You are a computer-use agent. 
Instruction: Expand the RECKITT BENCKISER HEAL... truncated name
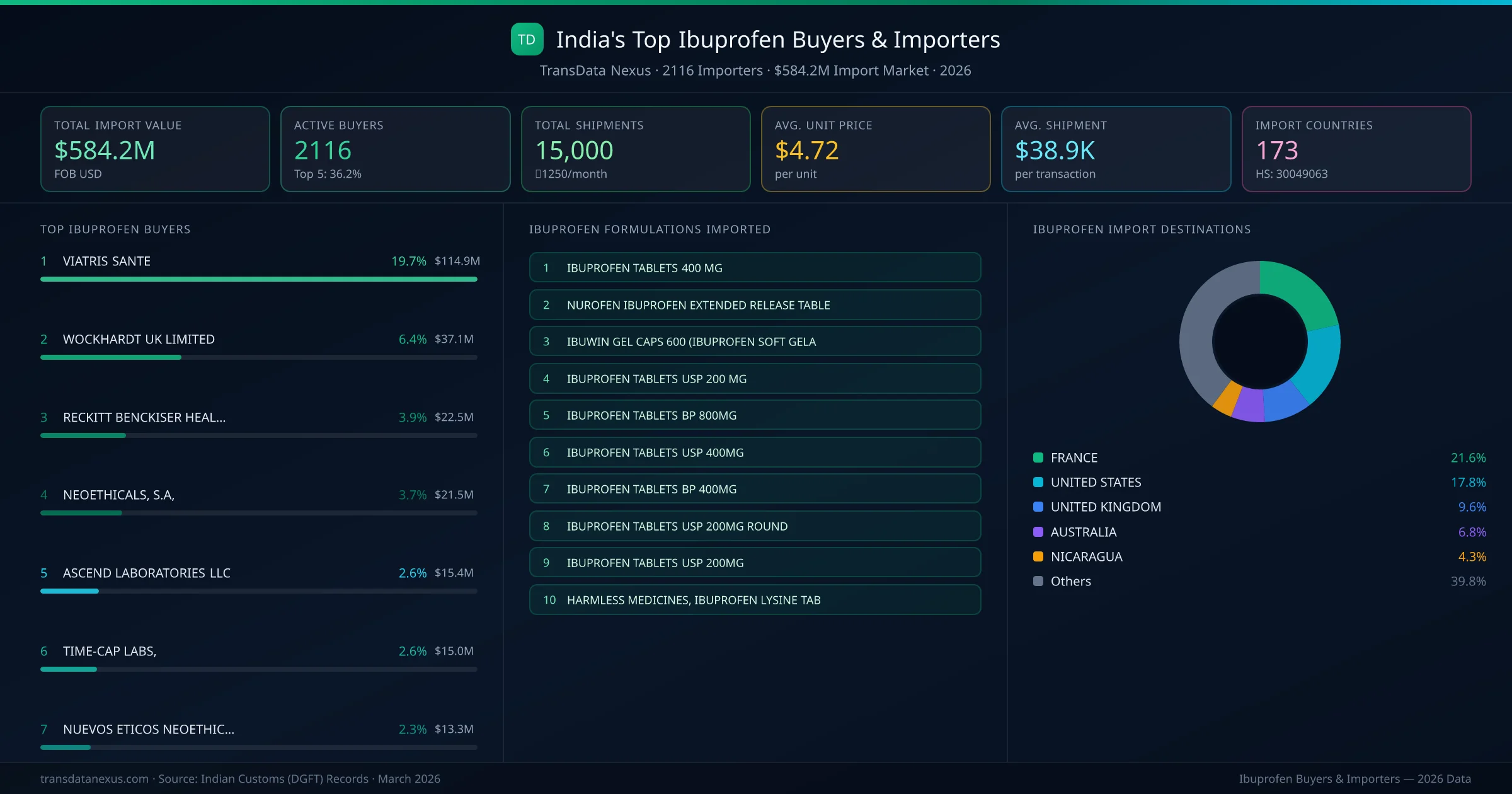144,417
